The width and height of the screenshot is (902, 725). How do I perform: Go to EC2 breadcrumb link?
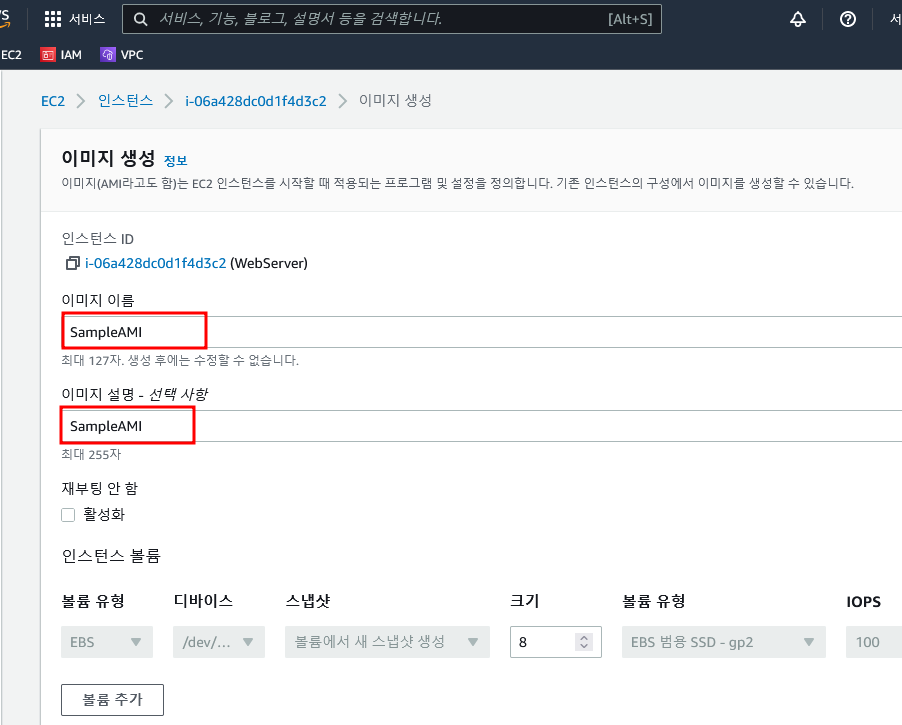[x=53, y=101]
